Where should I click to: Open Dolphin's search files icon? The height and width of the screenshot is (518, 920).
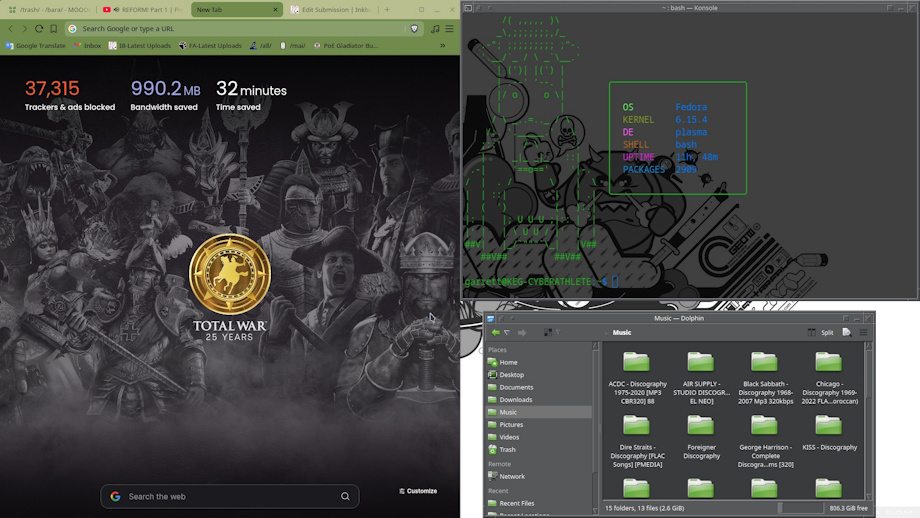pos(846,332)
